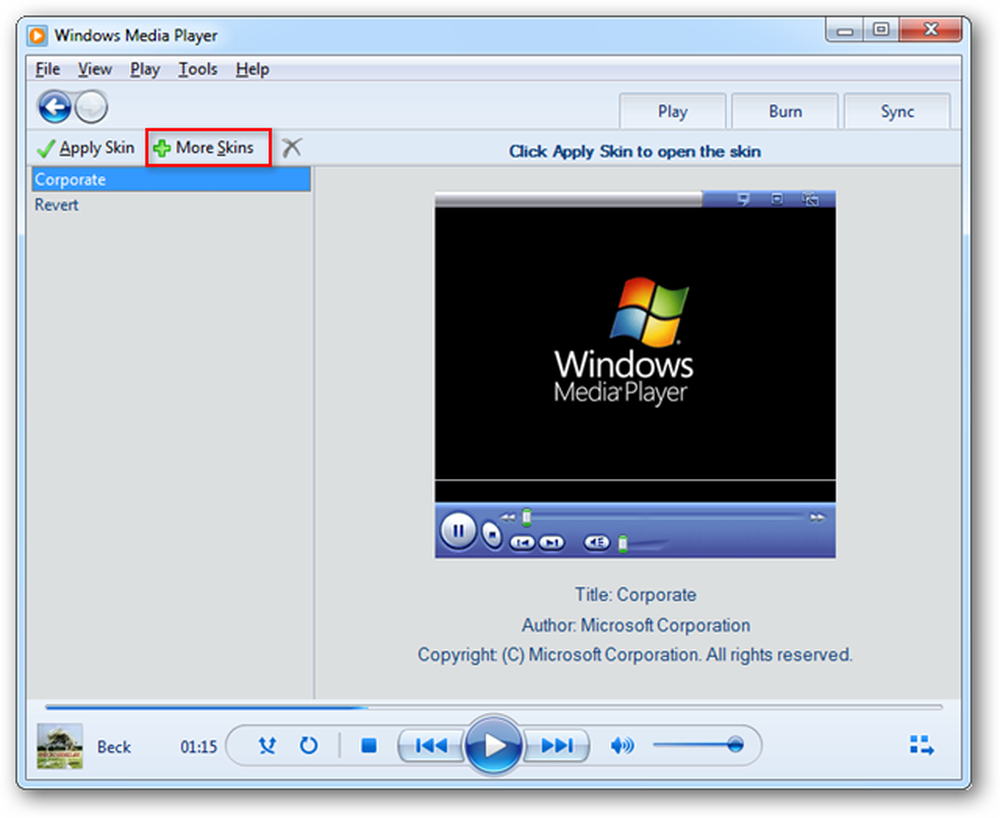Click the large Play button
Screen dimensions: 1000x818
(x=494, y=745)
